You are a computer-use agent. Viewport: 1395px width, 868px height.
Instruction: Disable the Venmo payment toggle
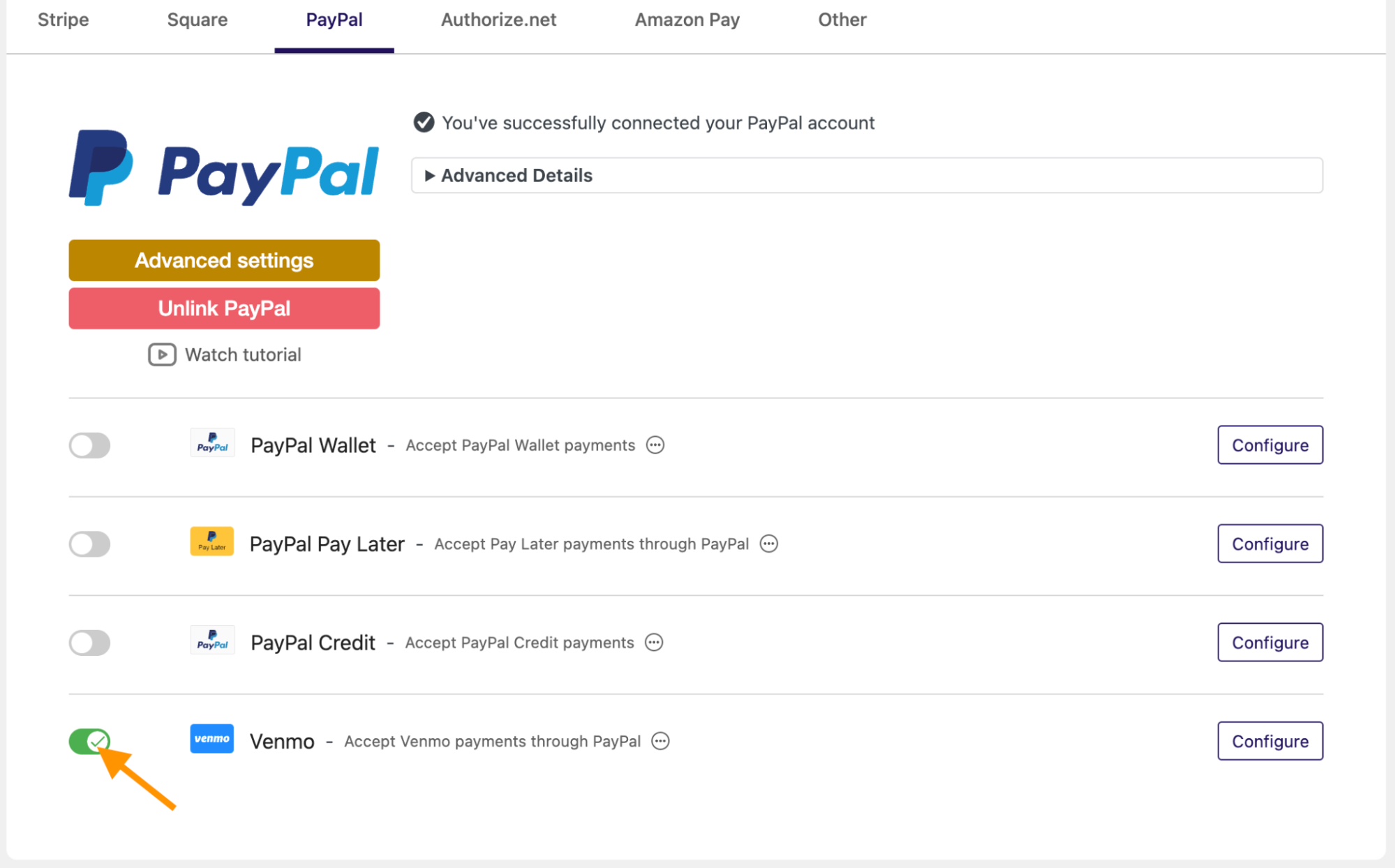(x=89, y=741)
